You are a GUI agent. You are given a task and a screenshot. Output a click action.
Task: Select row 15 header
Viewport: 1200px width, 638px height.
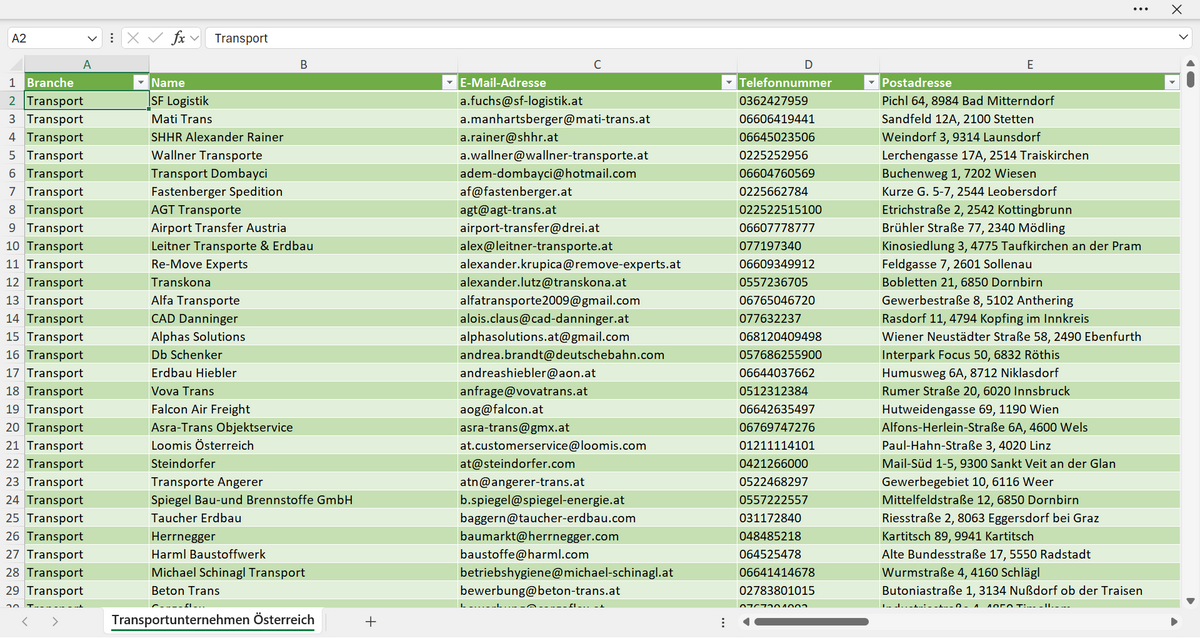pyautogui.click(x=12, y=337)
